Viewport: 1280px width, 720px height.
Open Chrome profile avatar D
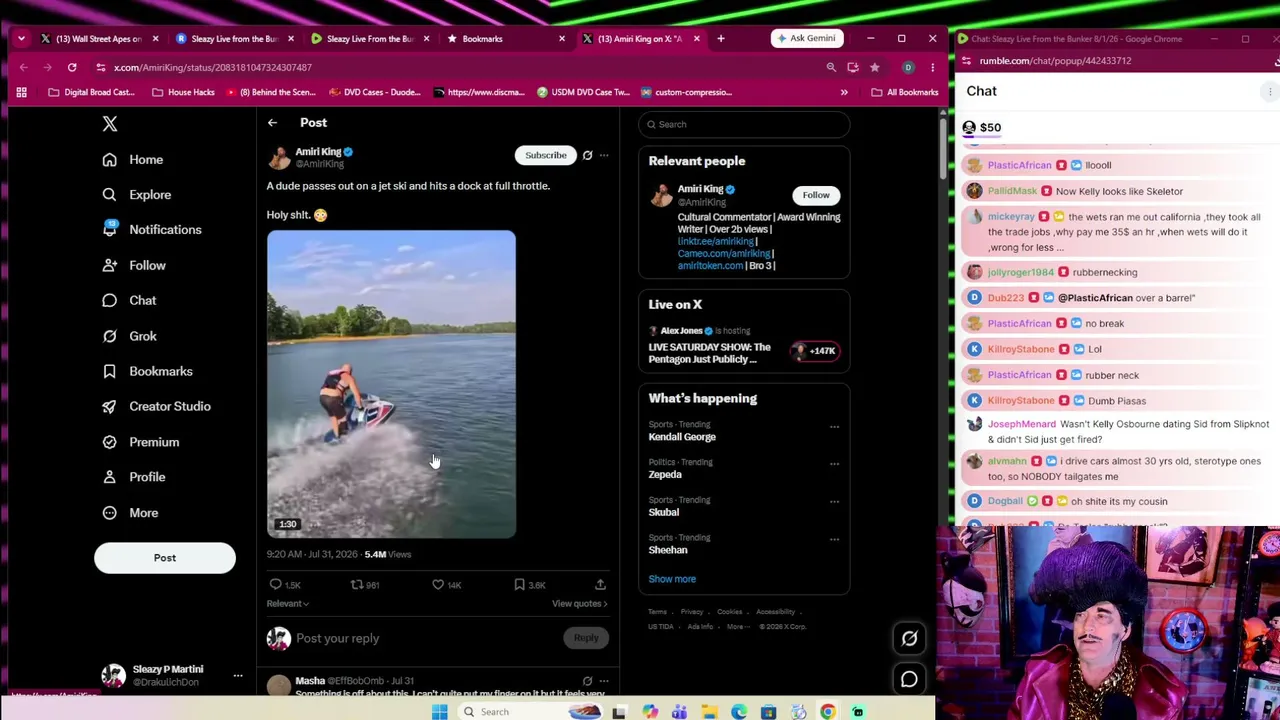[x=908, y=68]
